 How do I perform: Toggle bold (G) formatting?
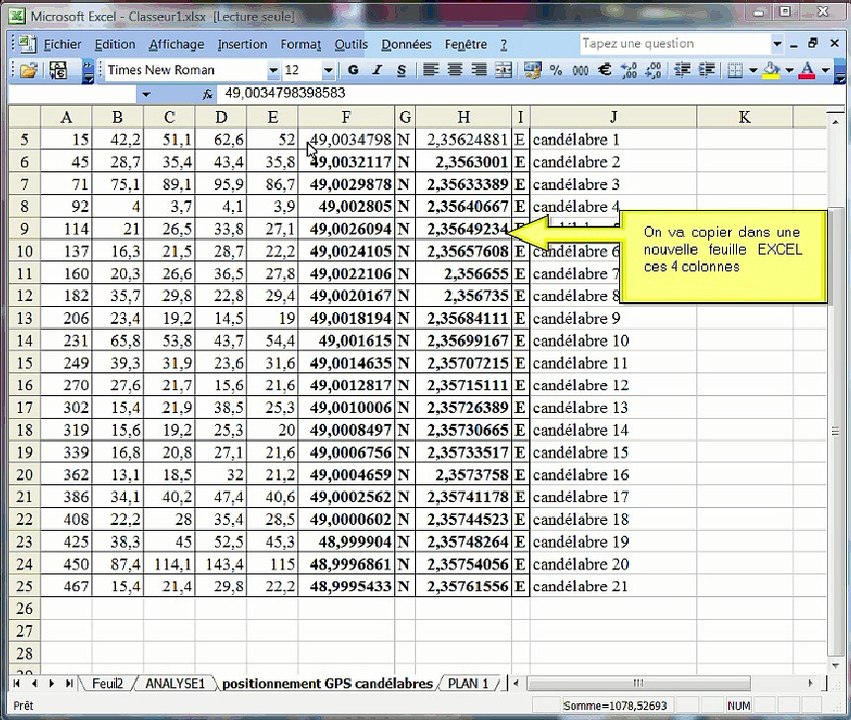(353, 70)
